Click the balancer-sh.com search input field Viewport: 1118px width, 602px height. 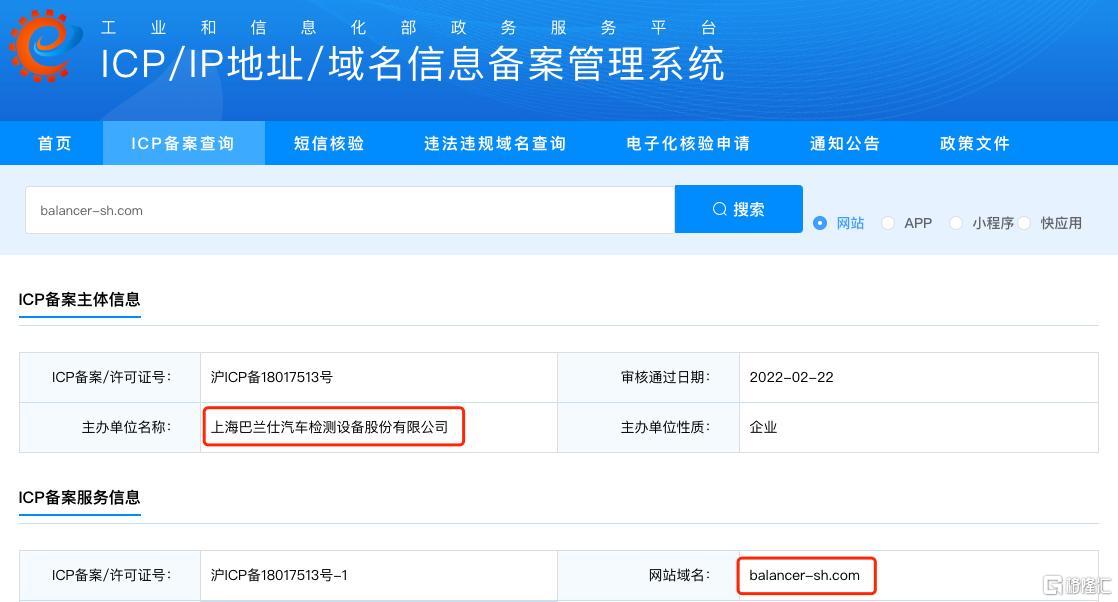pos(350,210)
